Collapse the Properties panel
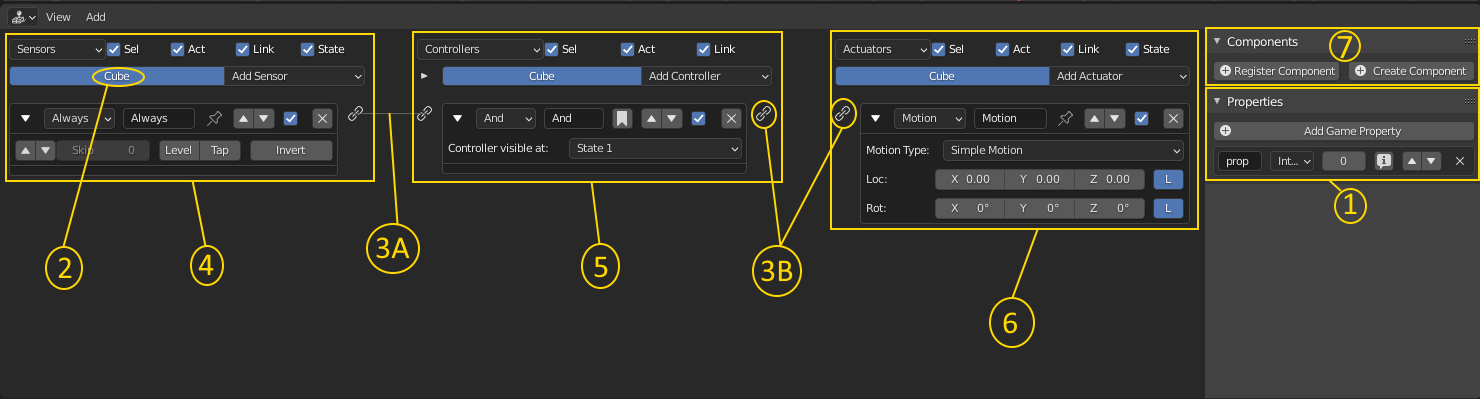This screenshot has width=1480, height=399. pos(1217,101)
